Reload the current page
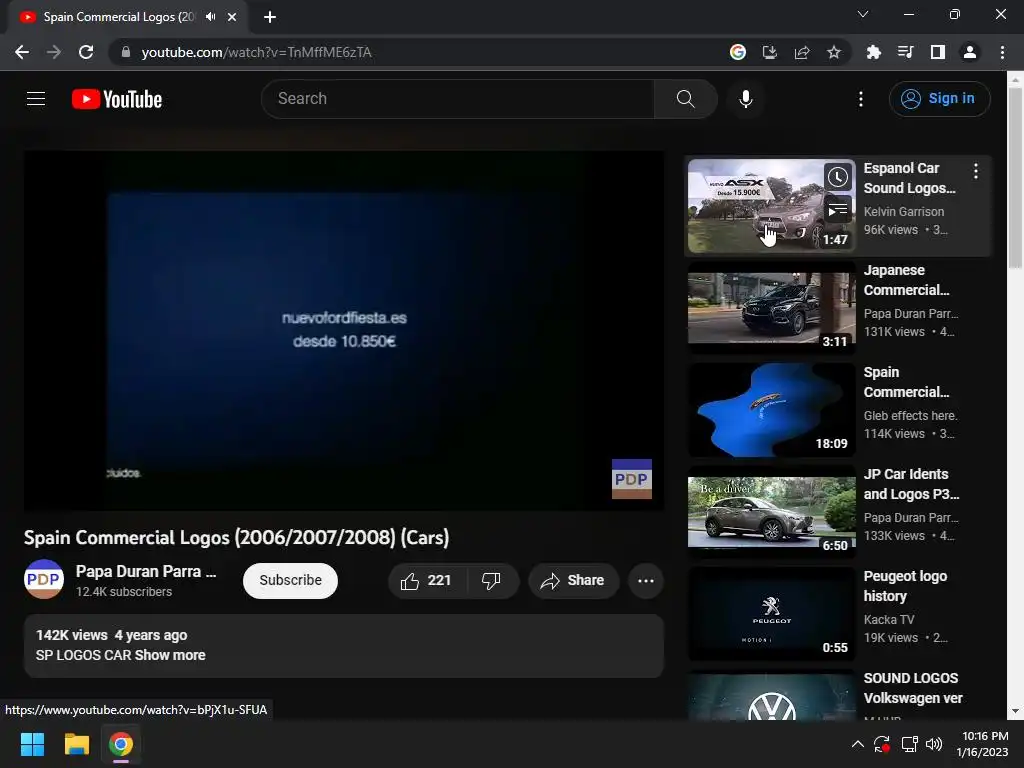The image size is (1024, 768). point(86,52)
